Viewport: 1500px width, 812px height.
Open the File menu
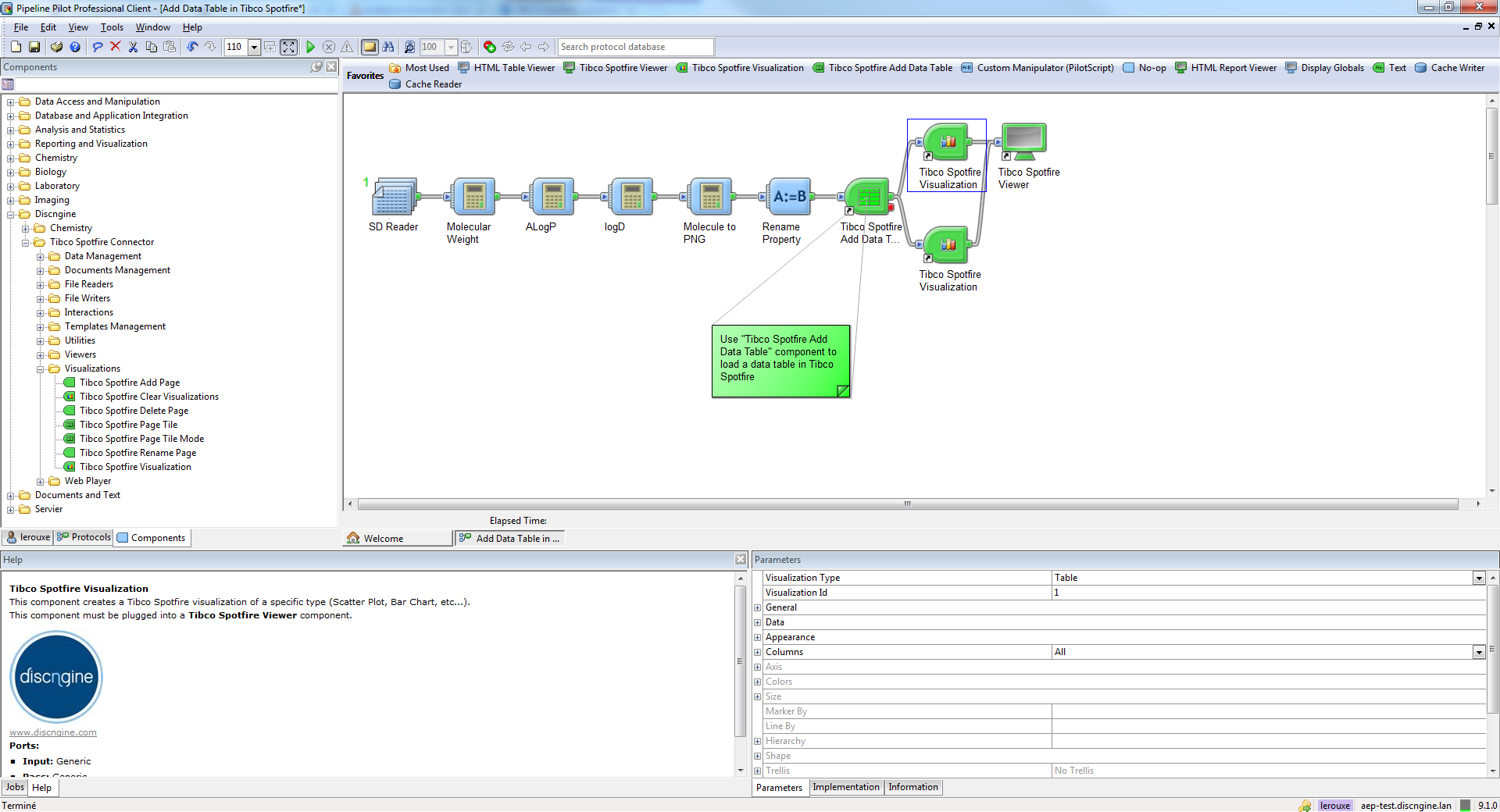[21, 27]
